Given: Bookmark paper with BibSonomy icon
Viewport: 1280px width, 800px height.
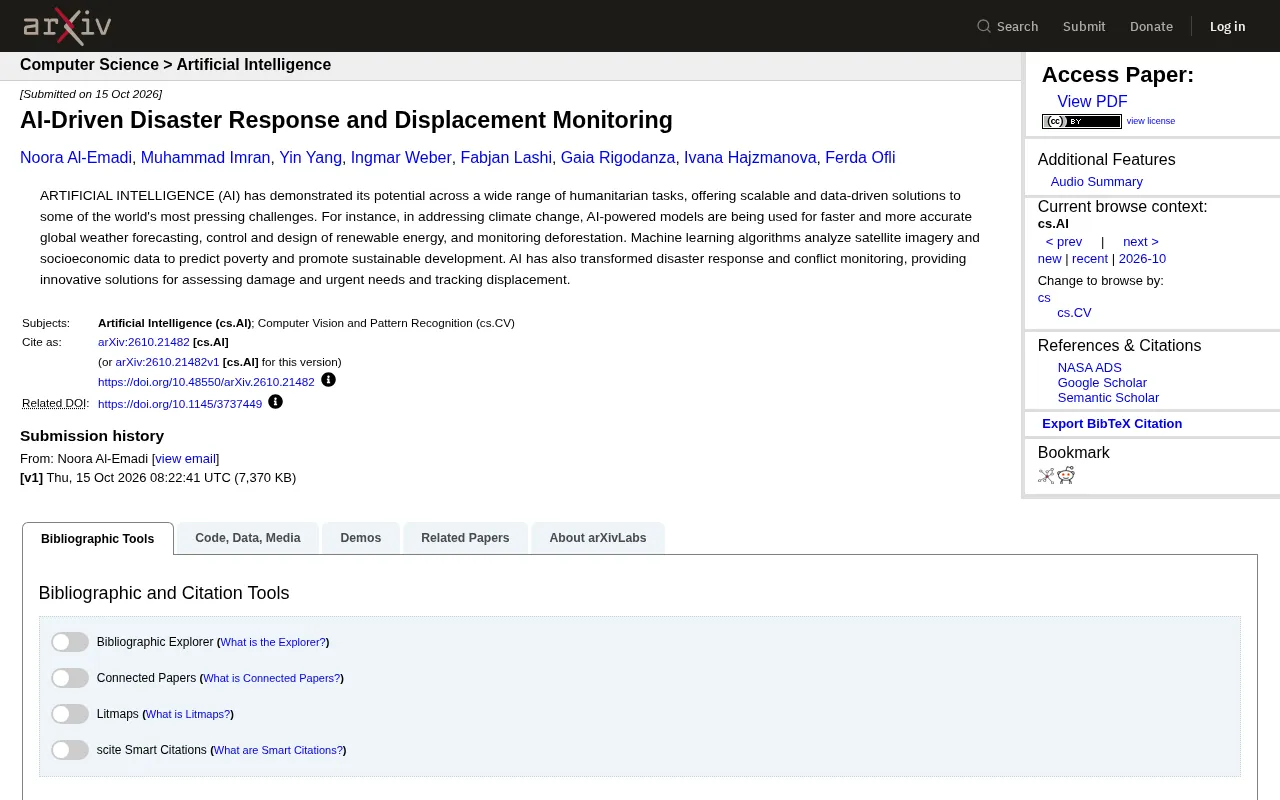Looking at the screenshot, I should coord(1046,476).
